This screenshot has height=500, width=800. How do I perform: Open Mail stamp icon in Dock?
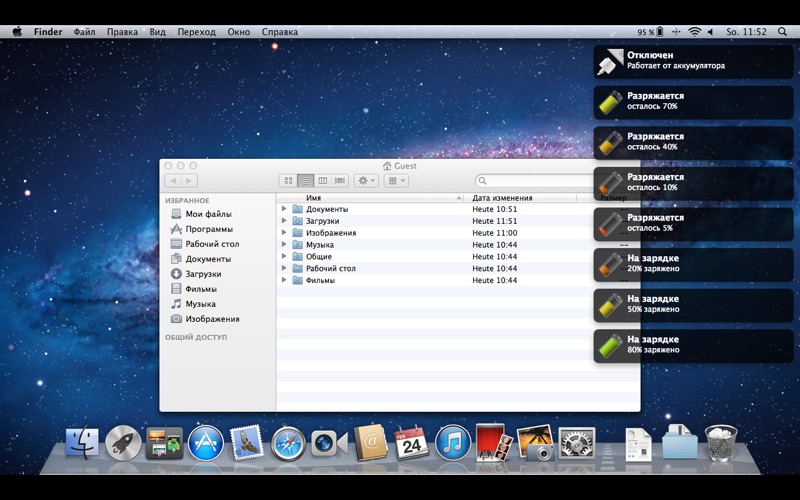(247, 442)
